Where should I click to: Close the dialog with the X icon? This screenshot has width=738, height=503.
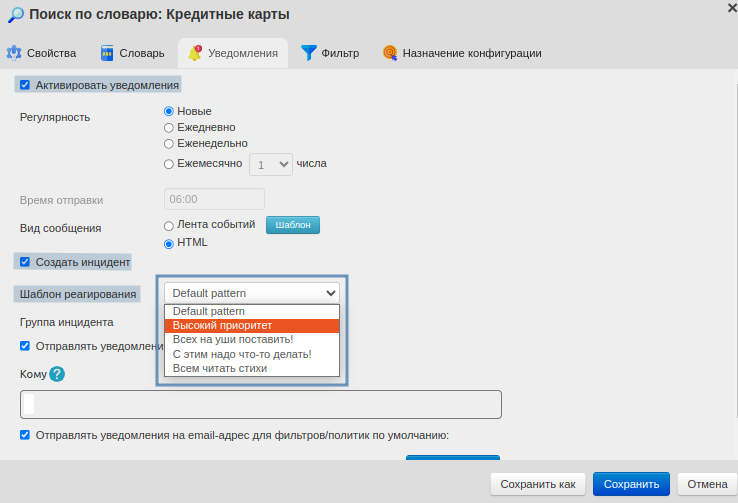coord(731,6)
